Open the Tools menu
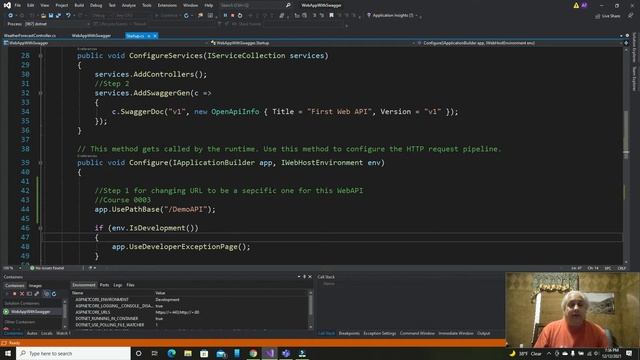This screenshot has width=640, height=360. (x=147, y=5)
